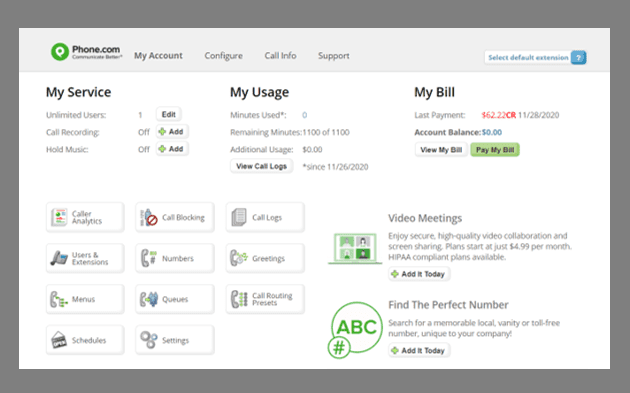Open the Configure menu
The height and width of the screenshot is (393, 630).
tap(223, 55)
